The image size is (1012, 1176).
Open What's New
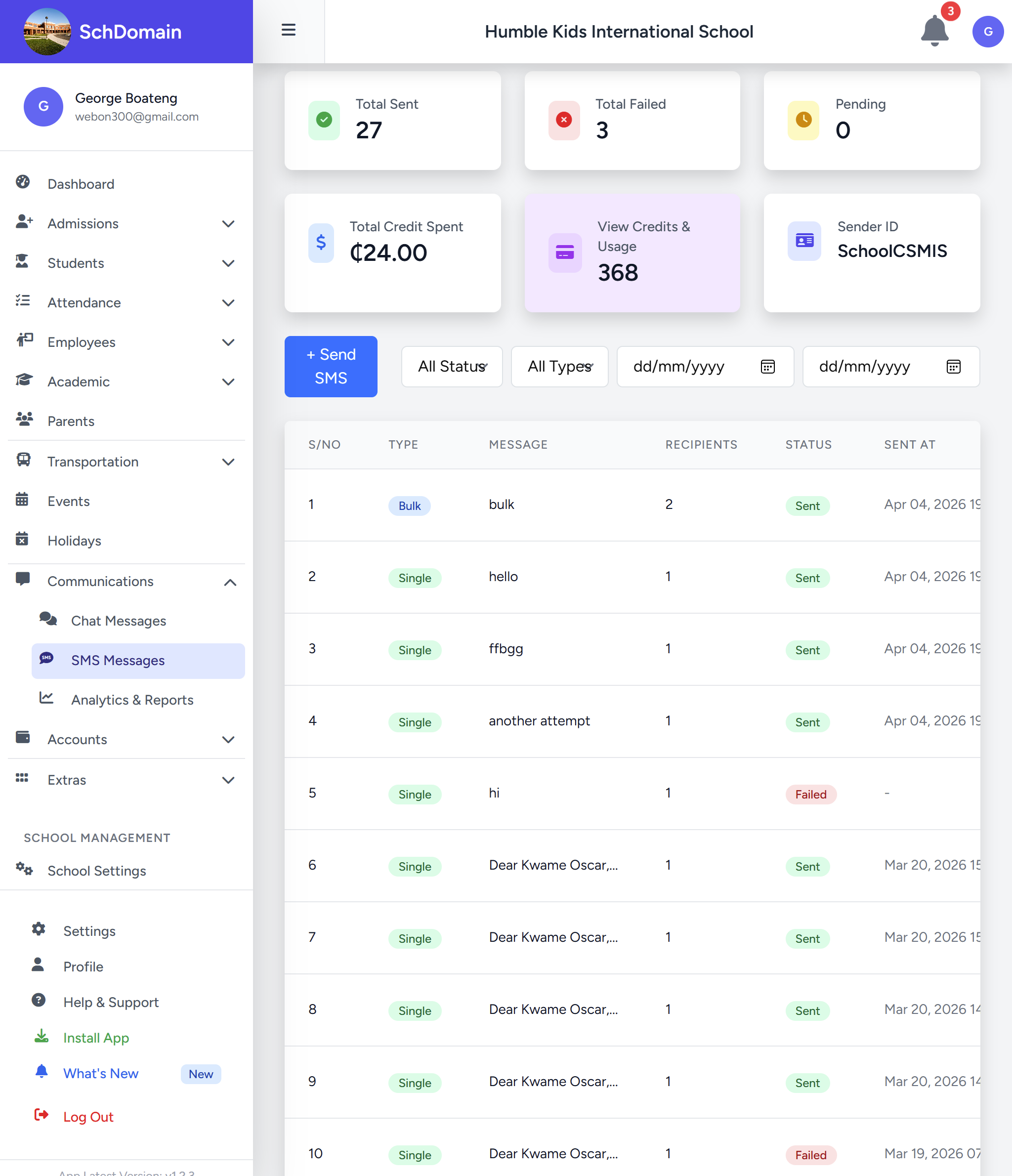[x=101, y=1073]
